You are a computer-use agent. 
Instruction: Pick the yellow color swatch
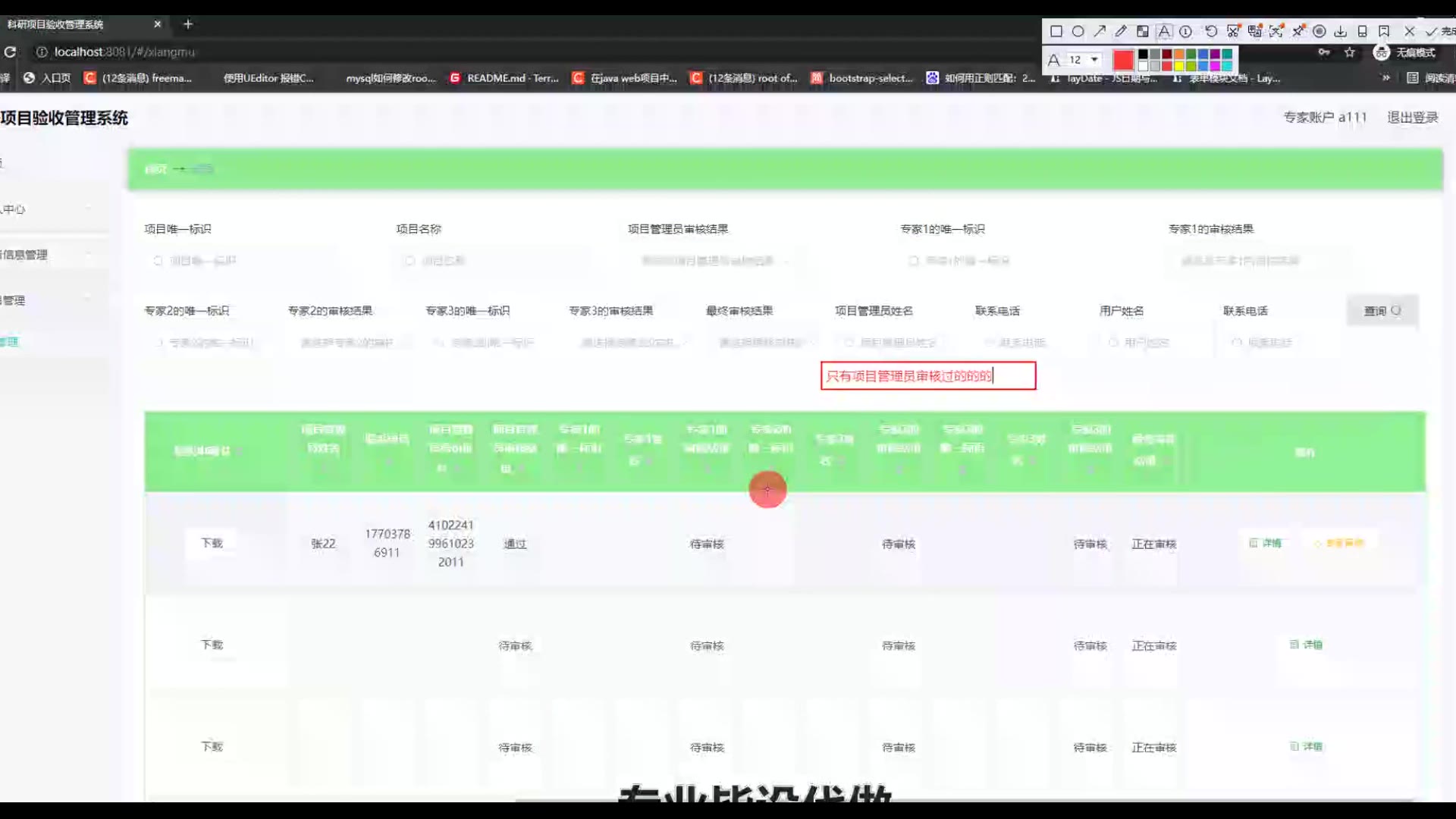[1178, 65]
